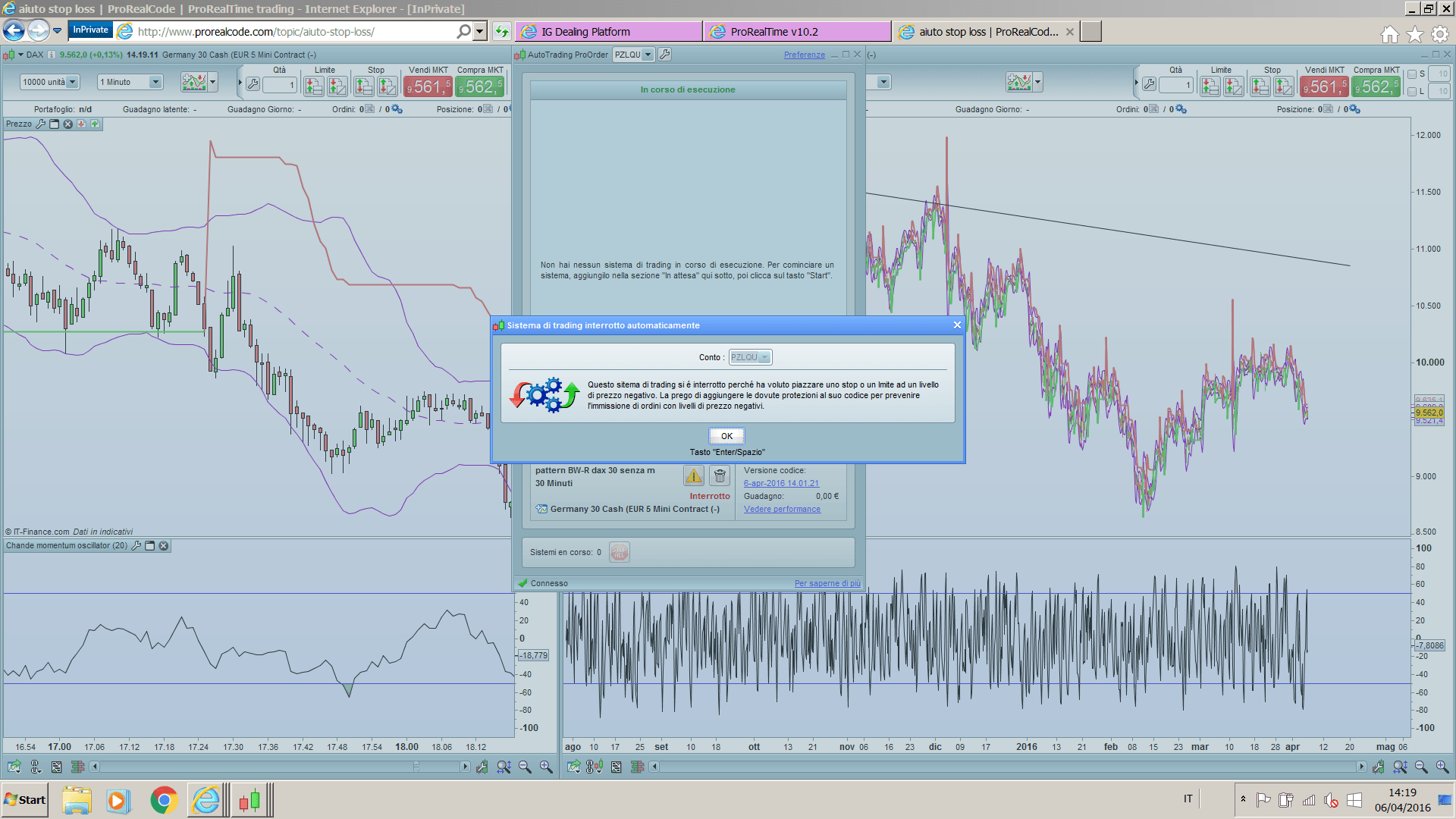Click the Preferenze link
This screenshot has width=1456, height=819.
click(804, 55)
